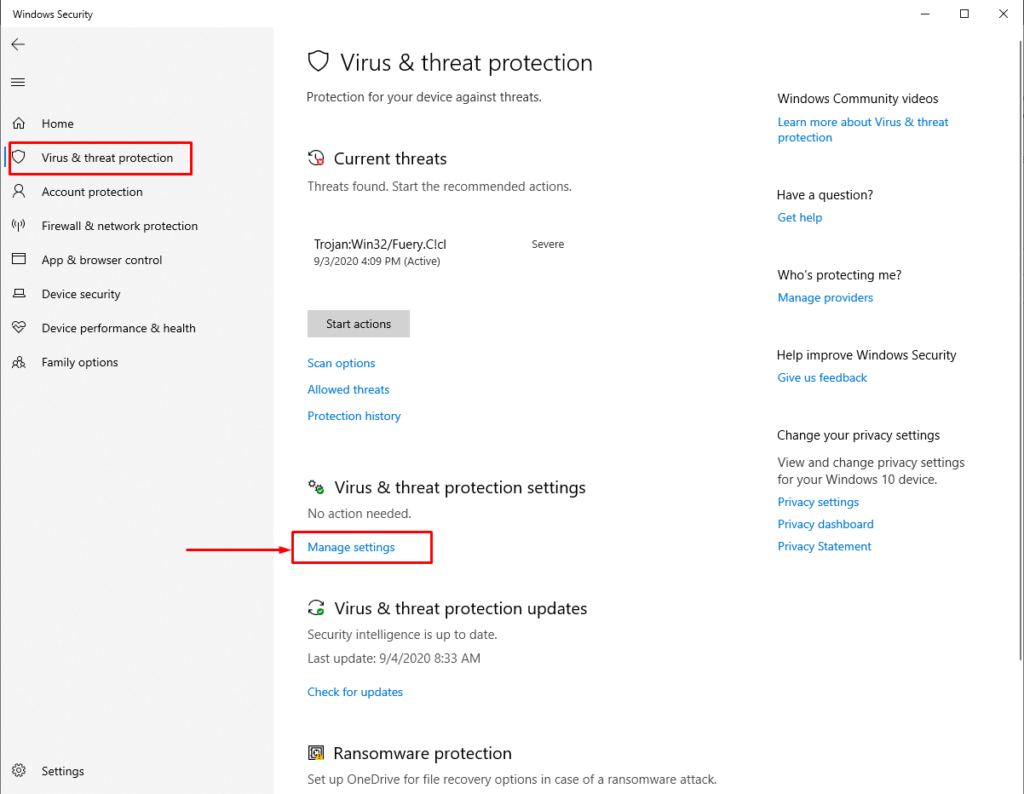Click the Settings gear icon
This screenshot has width=1024, height=794.
pos(19,770)
